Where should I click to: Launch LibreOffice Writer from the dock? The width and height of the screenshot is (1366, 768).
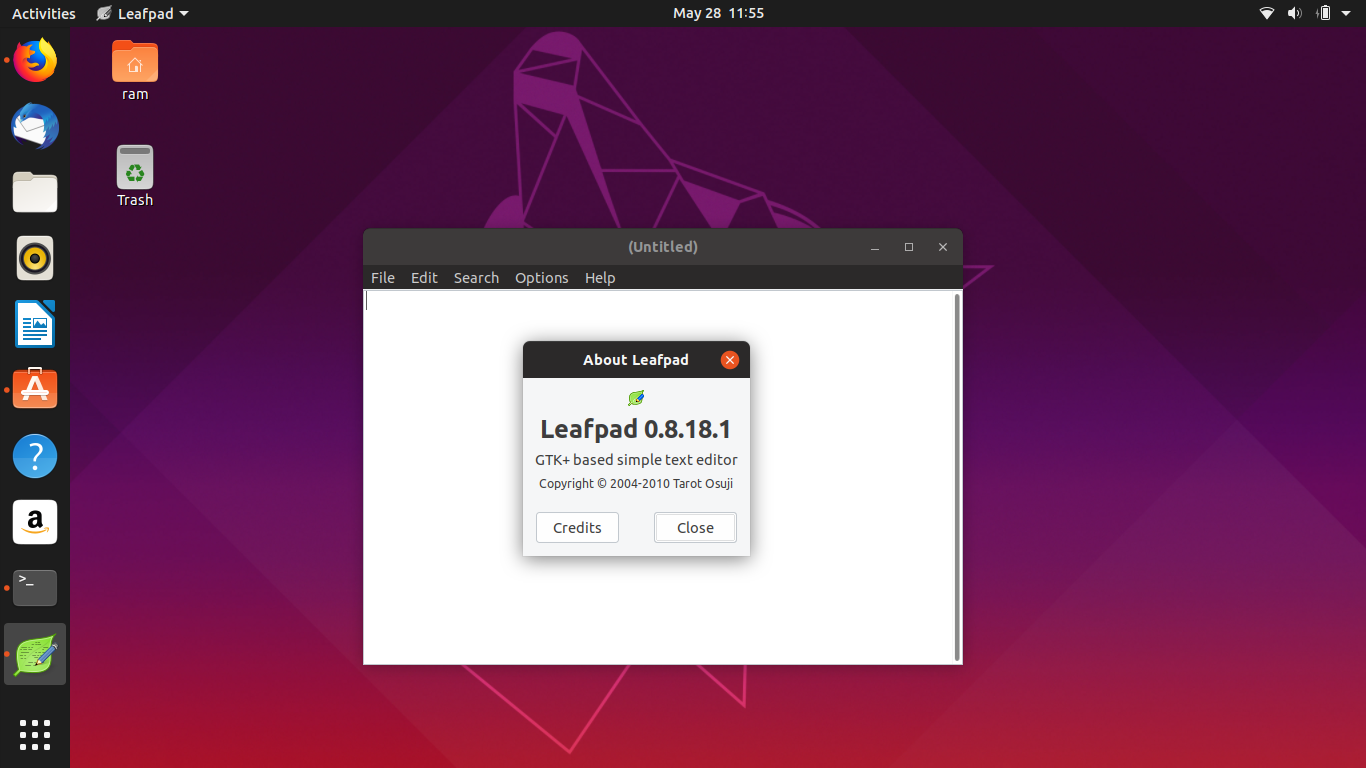(35, 324)
